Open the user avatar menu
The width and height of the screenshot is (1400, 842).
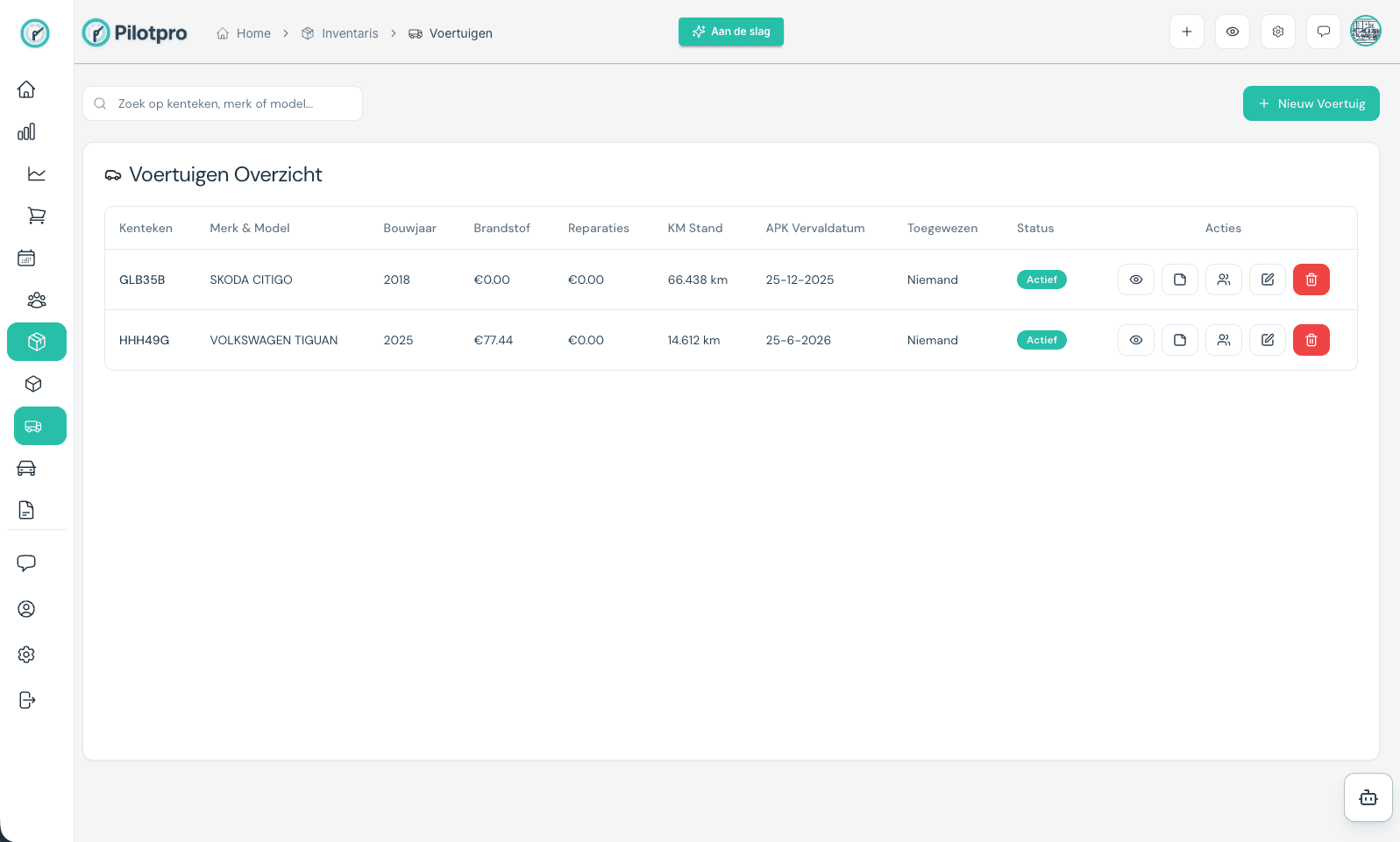(x=1365, y=32)
